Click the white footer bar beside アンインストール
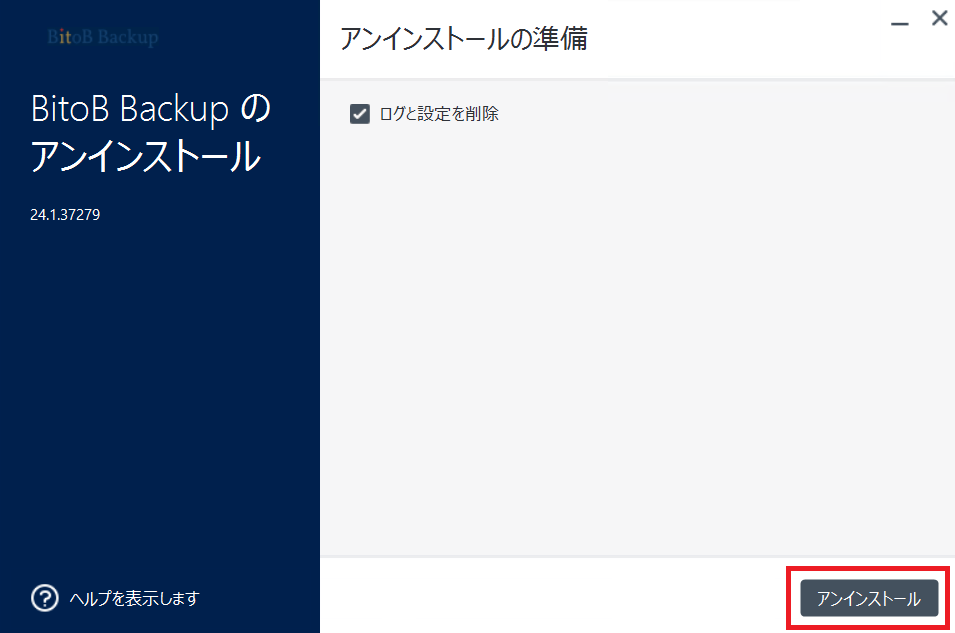955x633 pixels. click(548, 596)
